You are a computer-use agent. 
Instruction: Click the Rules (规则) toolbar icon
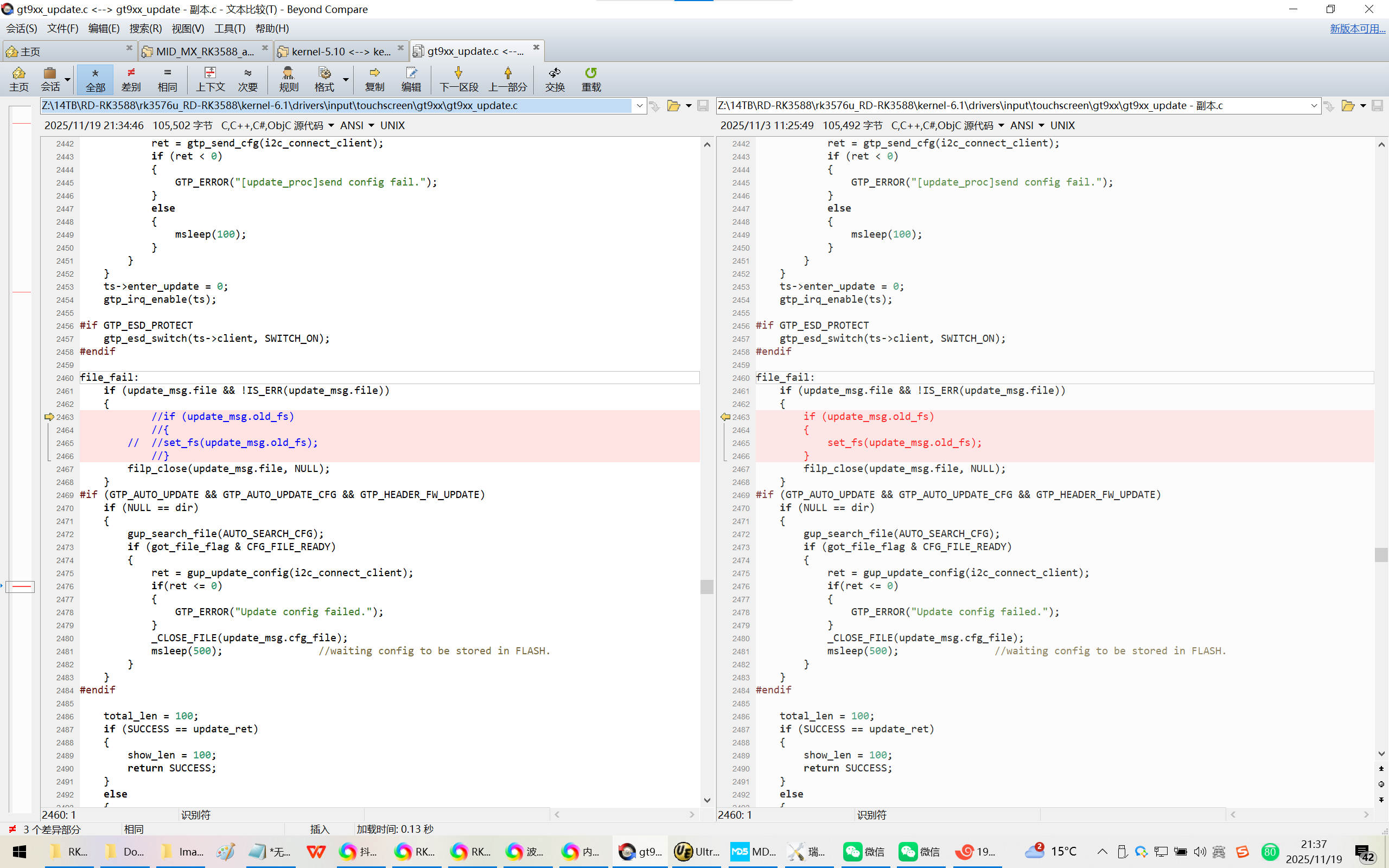point(288,79)
